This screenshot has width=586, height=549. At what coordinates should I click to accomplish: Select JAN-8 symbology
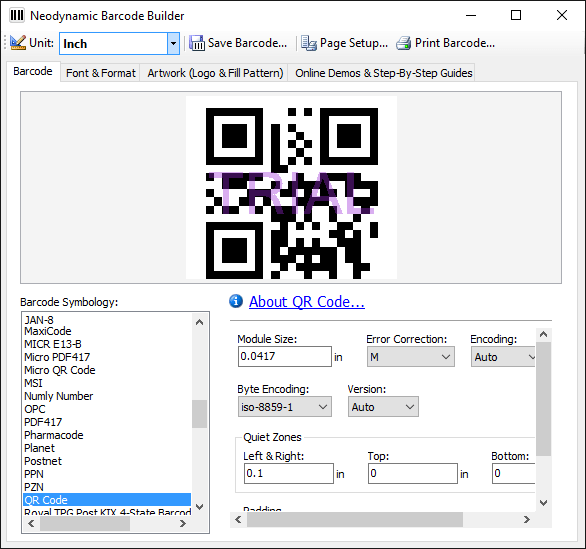coord(107,320)
